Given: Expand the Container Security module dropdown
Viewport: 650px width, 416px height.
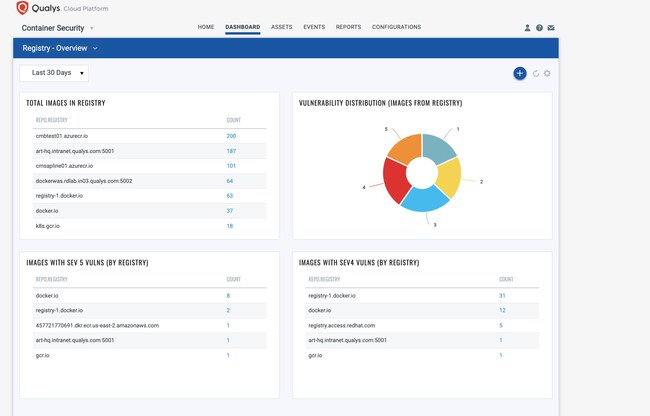Looking at the screenshot, I should point(58,28).
